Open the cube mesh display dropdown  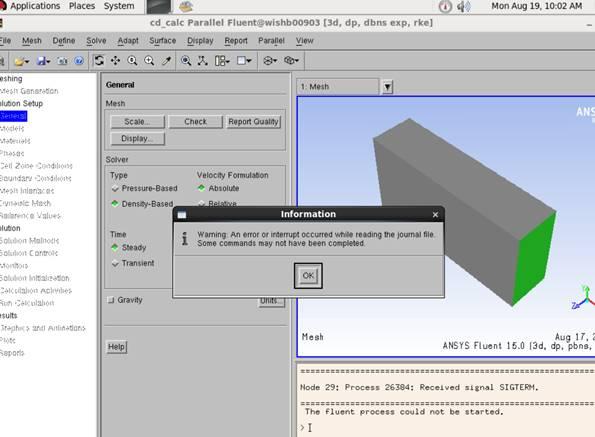pos(291,61)
